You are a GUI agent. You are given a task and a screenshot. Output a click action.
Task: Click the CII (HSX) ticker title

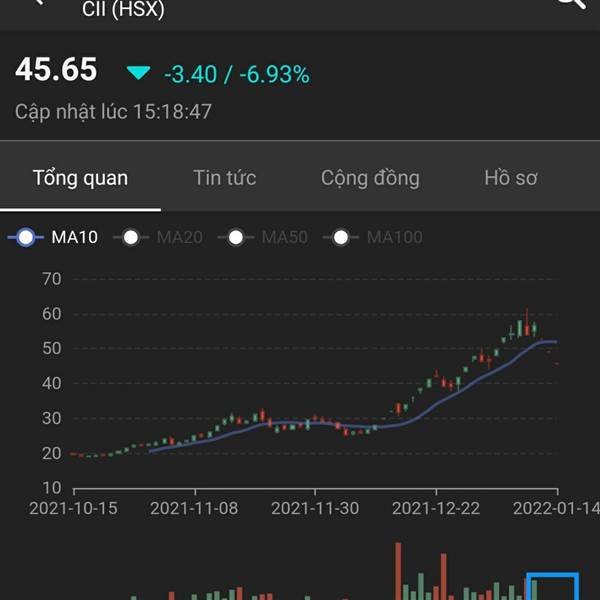point(123,9)
